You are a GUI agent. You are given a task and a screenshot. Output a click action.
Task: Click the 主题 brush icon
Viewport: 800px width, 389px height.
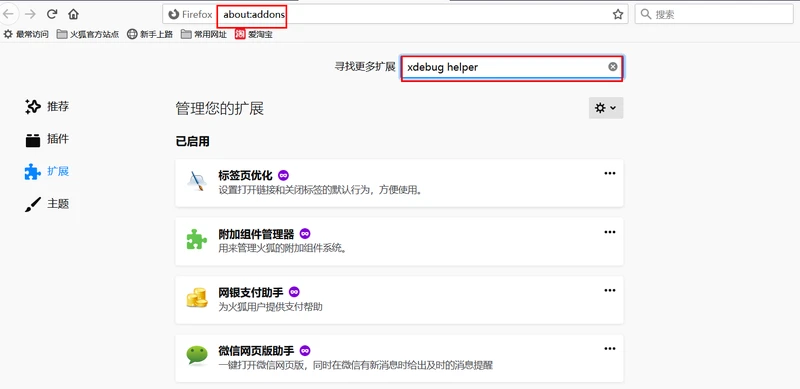(x=33, y=205)
